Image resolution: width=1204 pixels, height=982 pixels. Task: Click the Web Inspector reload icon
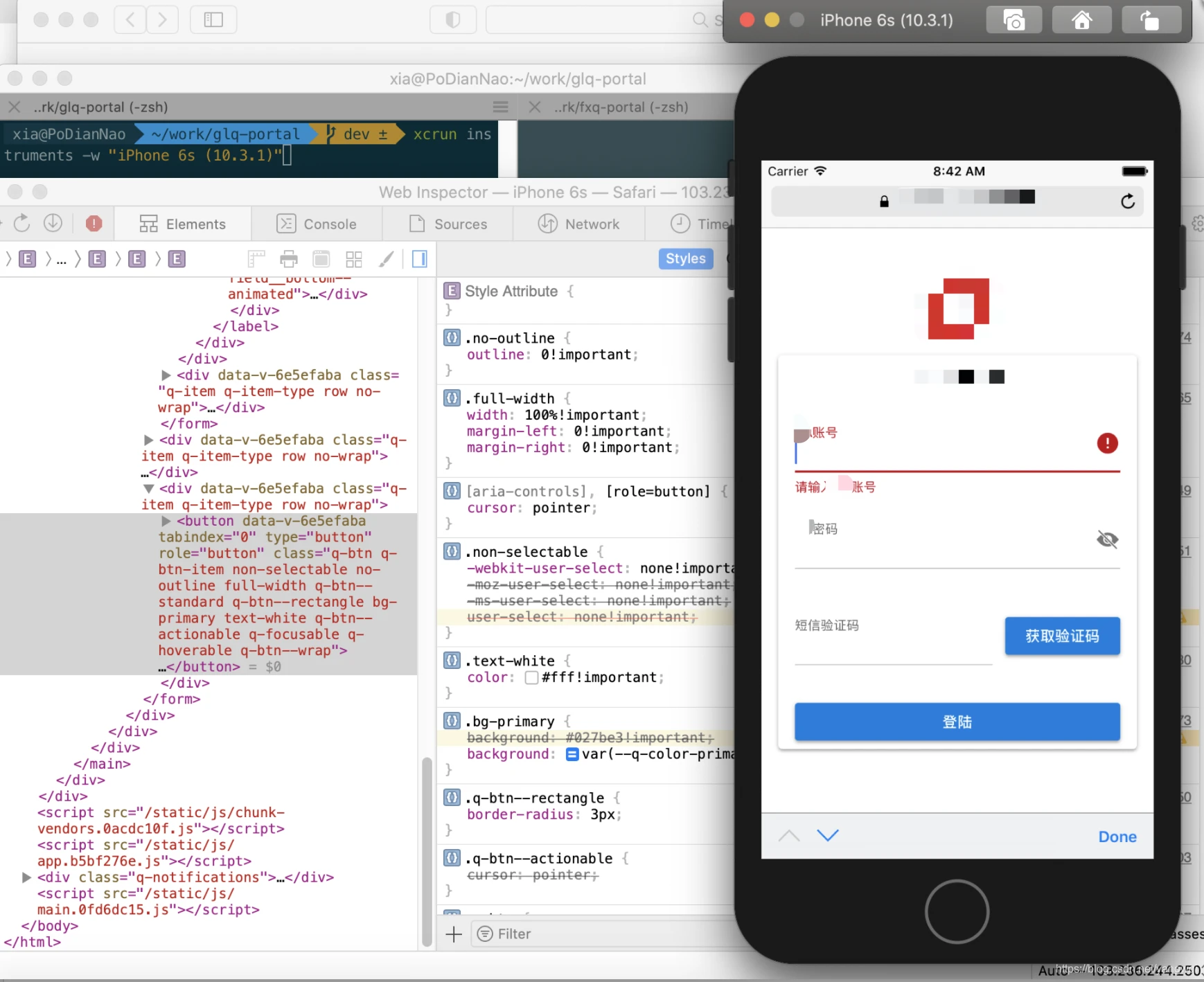(x=22, y=223)
